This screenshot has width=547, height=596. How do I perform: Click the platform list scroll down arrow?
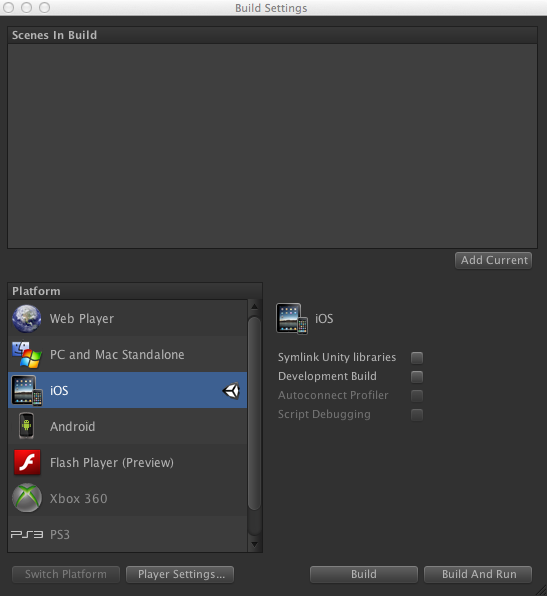pyautogui.click(x=254, y=545)
